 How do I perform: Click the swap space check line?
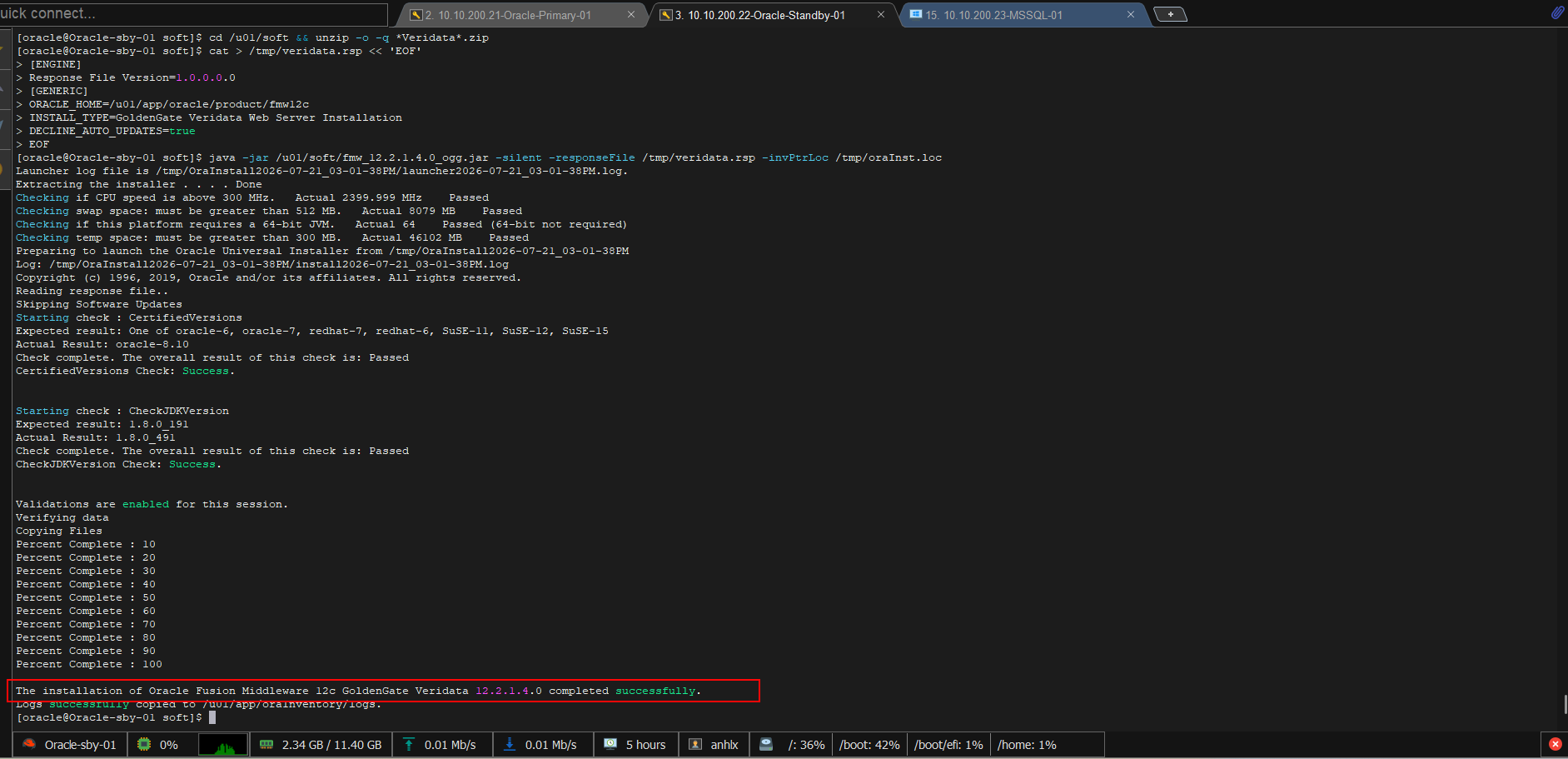[x=269, y=211]
